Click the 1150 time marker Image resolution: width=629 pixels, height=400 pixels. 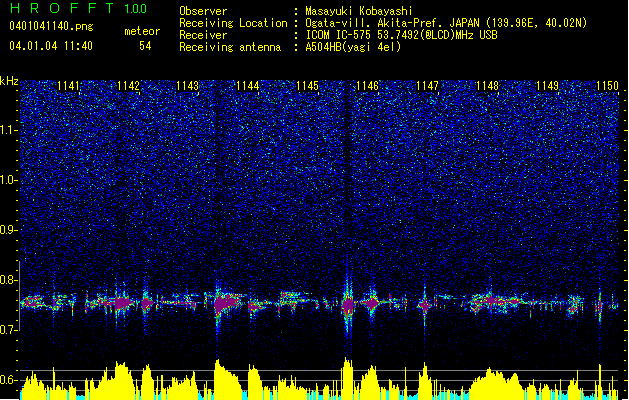click(x=607, y=86)
